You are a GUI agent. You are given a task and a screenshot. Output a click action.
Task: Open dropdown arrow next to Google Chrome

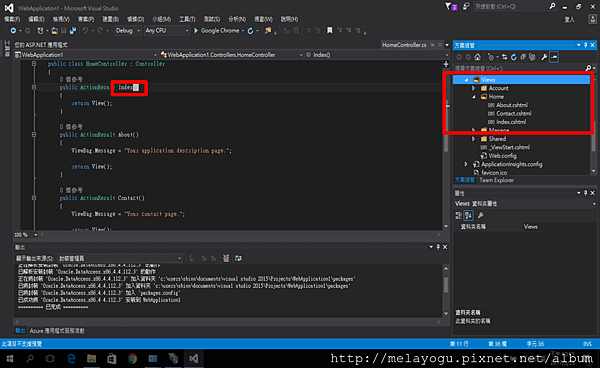243,31
